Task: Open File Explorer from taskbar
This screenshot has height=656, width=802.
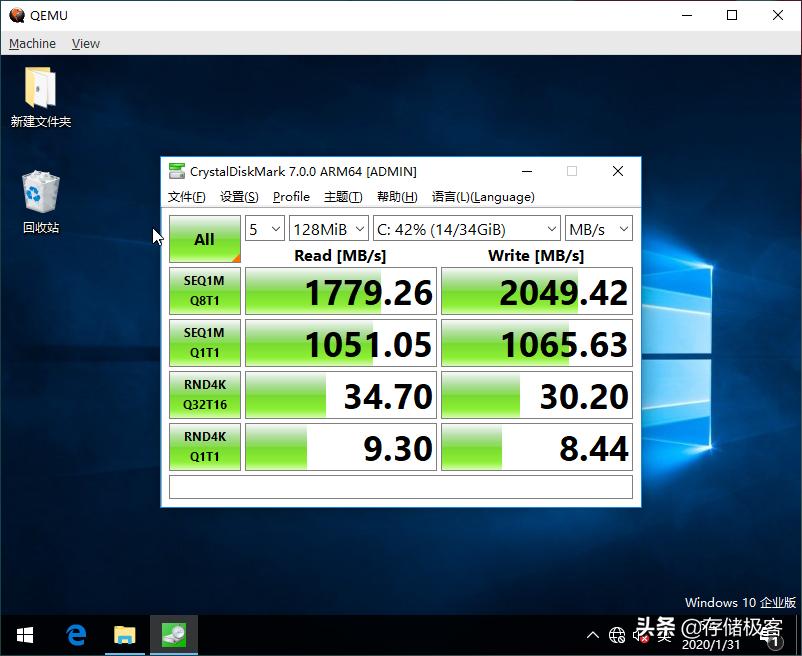Action: [124, 635]
